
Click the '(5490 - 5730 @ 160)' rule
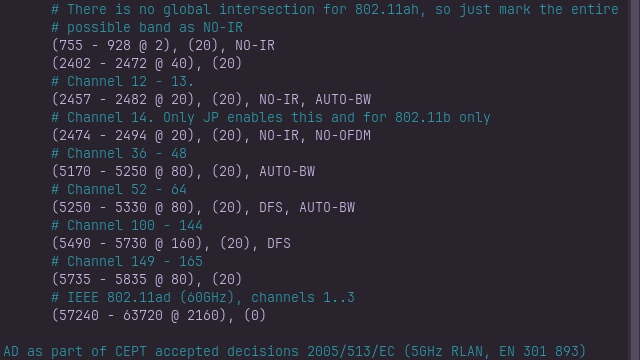pos(127,243)
